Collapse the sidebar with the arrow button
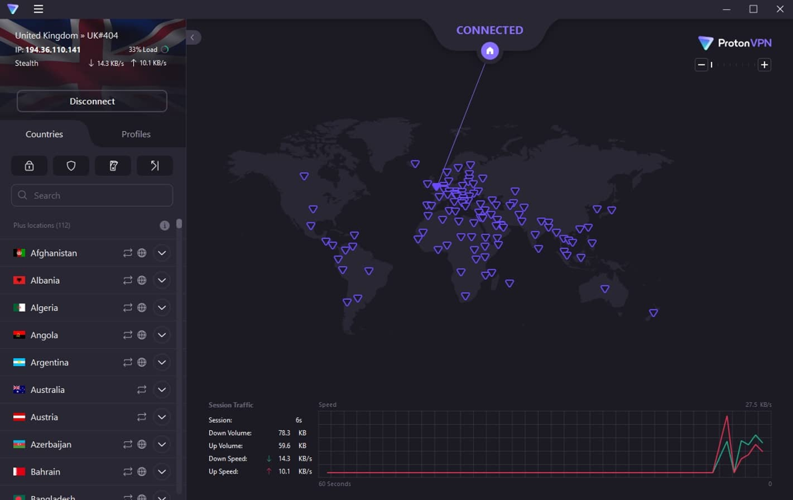This screenshot has width=793, height=500. click(193, 37)
